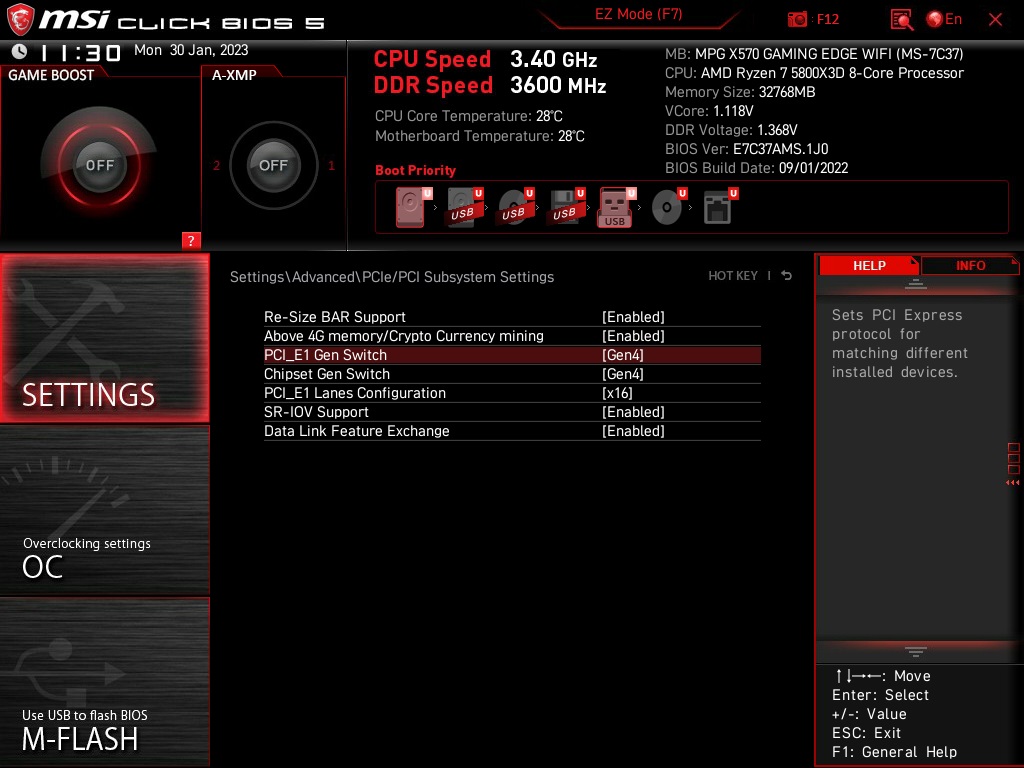Toggle the GAME BOOST knob
The image size is (1024, 768).
99,165
